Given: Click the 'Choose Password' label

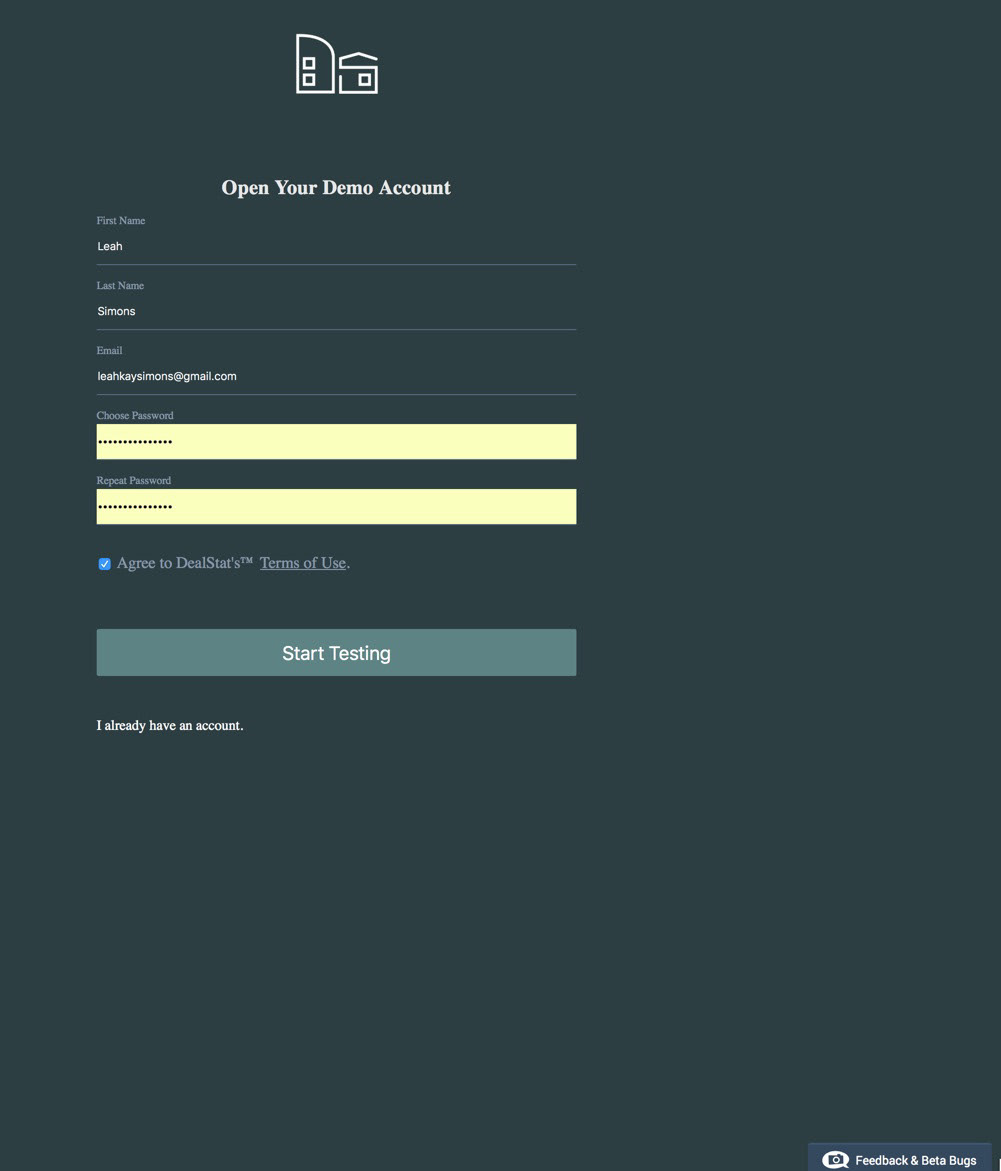Looking at the screenshot, I should (135, 415).
